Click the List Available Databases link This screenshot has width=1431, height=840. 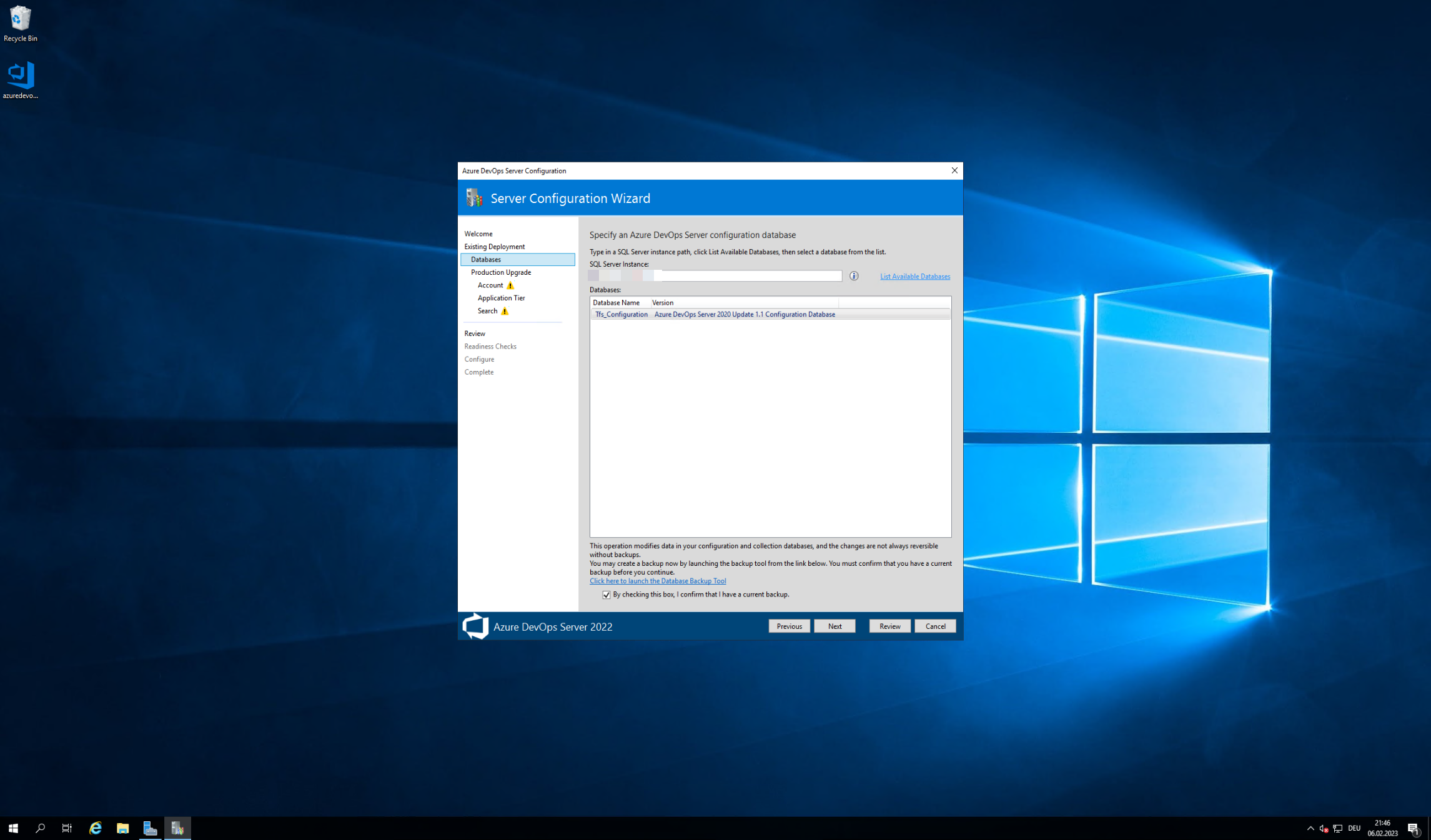(x=915, y=277)
